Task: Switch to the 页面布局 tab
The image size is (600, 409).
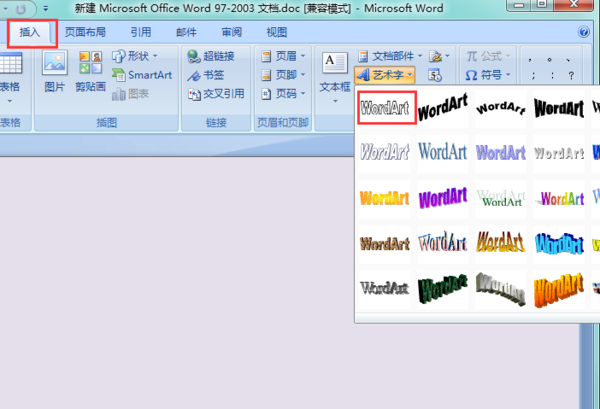Action: [85, 32]
